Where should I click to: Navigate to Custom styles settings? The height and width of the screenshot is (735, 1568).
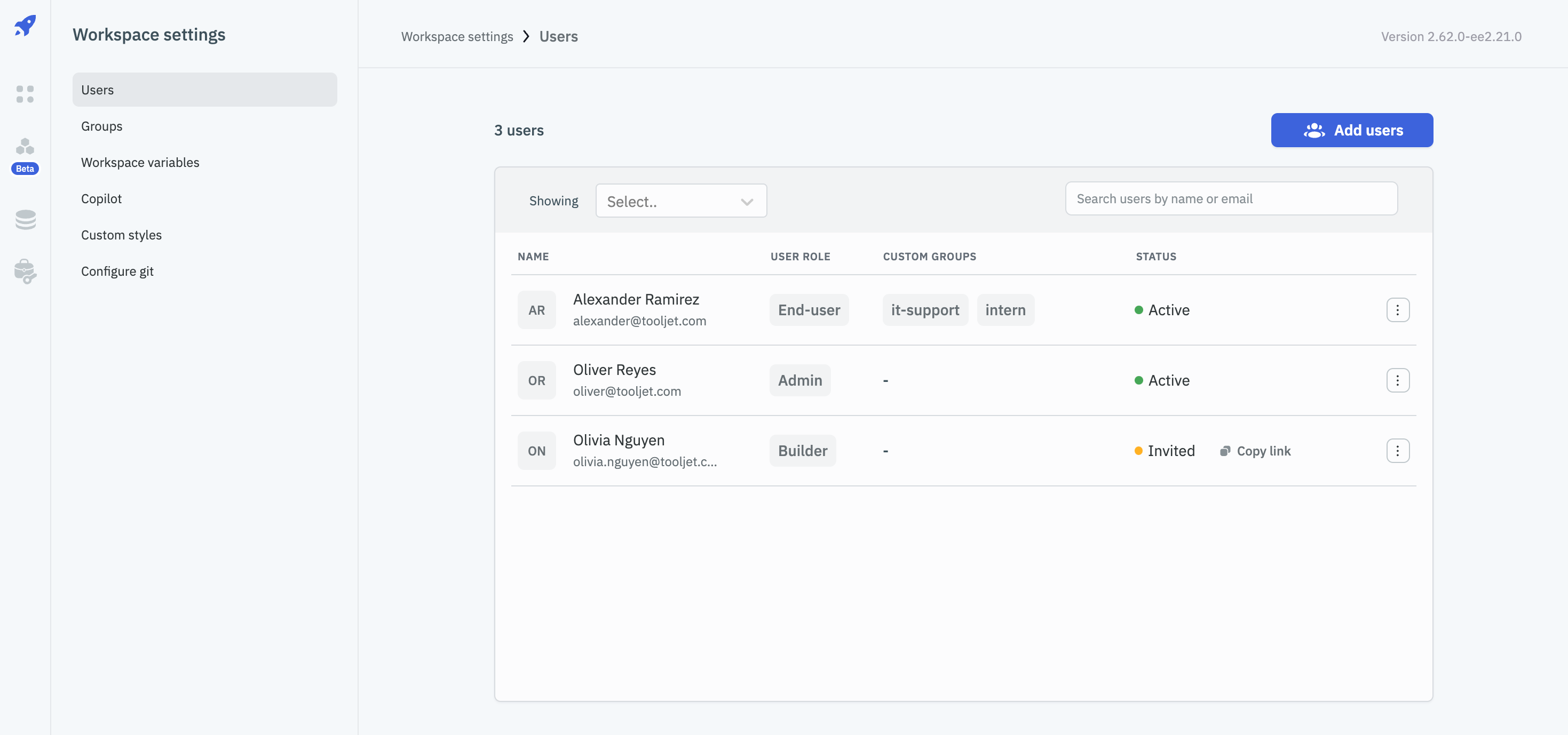point(121,234)
